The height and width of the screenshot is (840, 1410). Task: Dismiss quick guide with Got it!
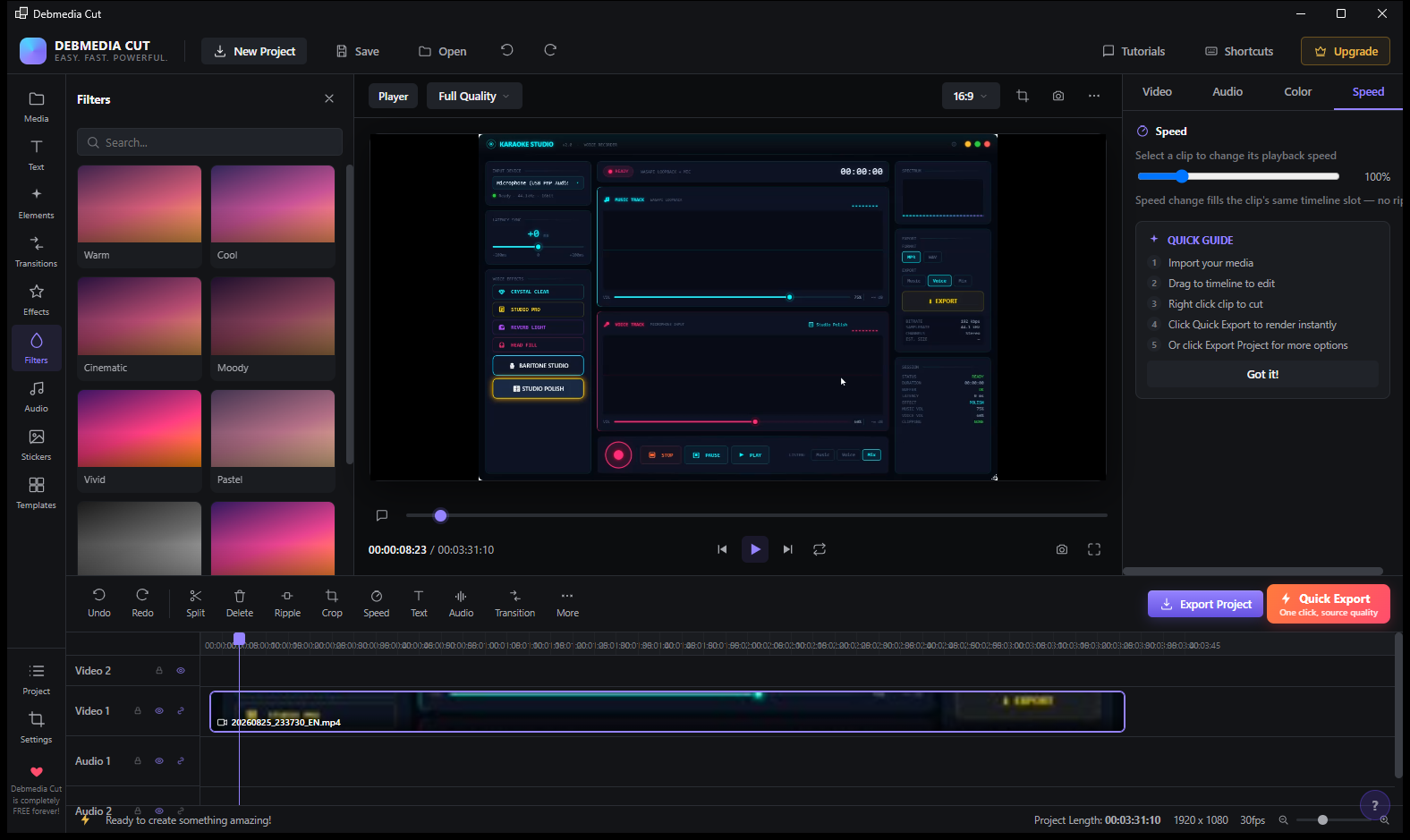pyautogui.click(x=1262, y=374)
